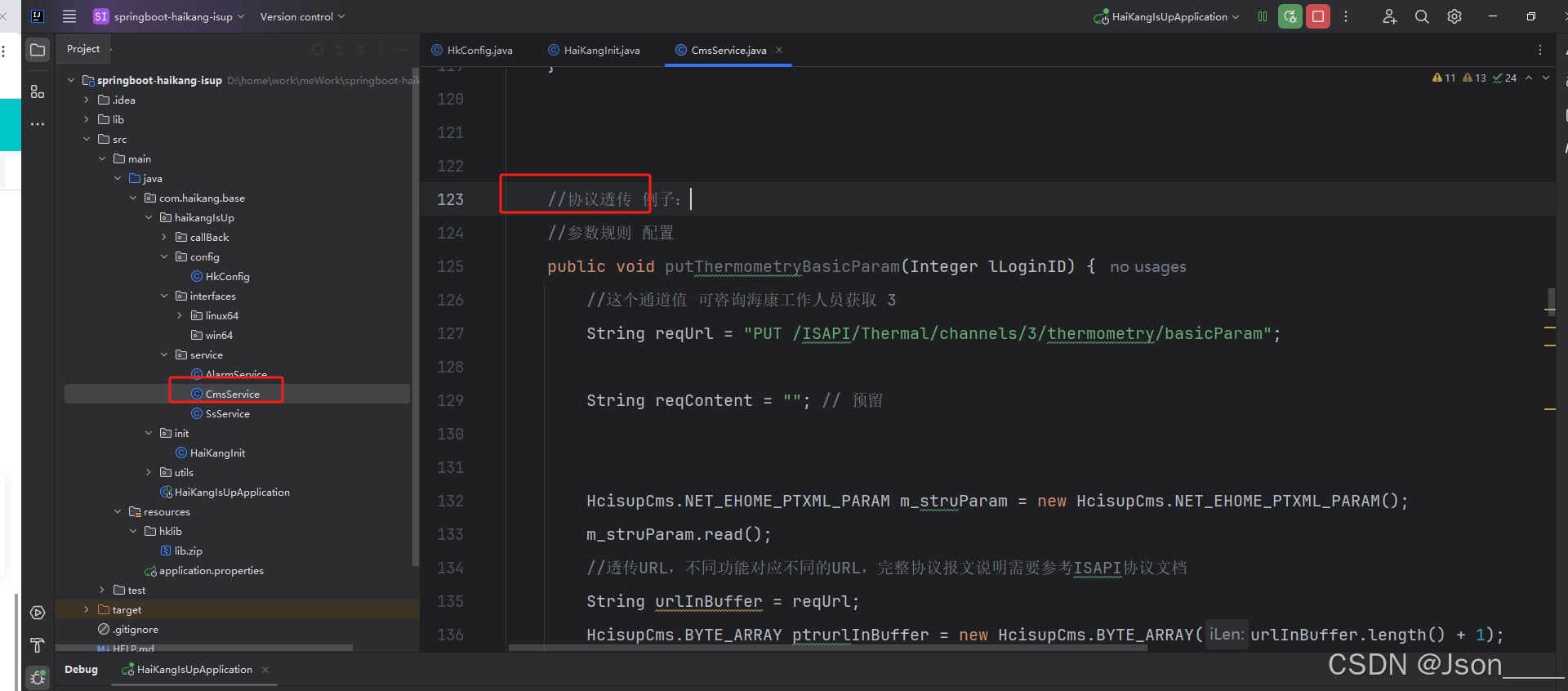Expand the target folder

coord(87,609)
